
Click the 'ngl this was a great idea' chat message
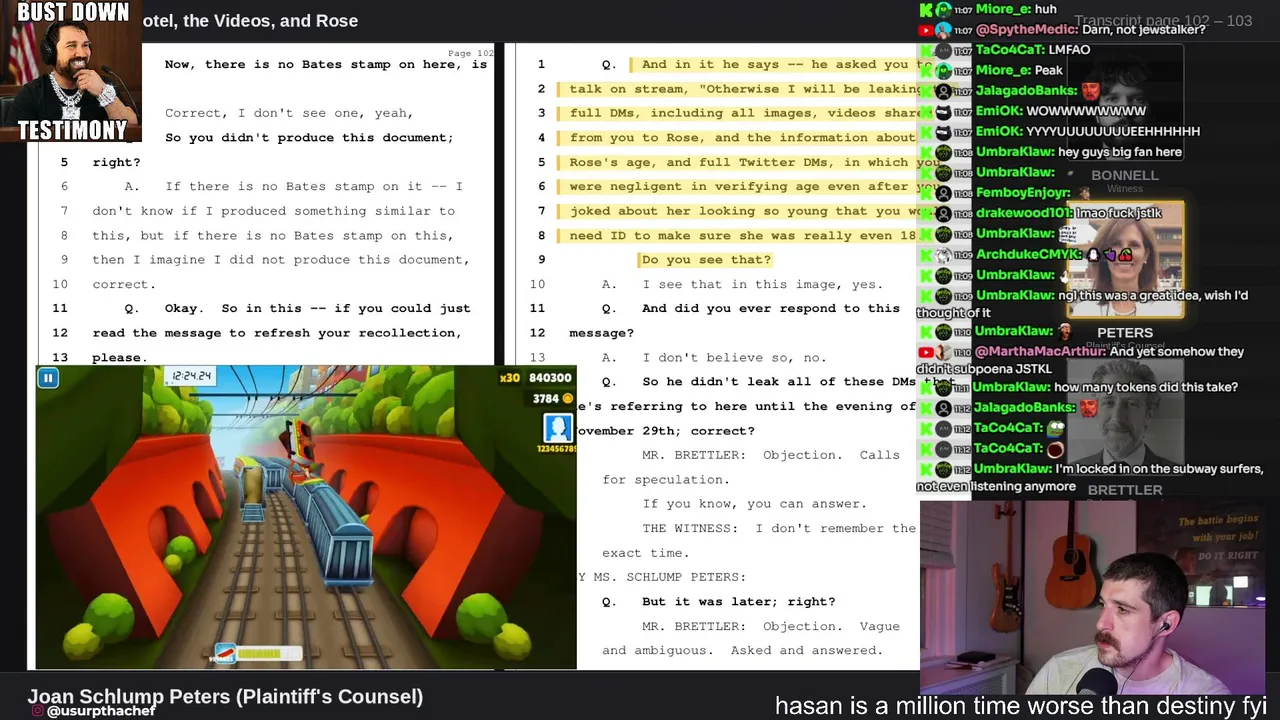1083,304
